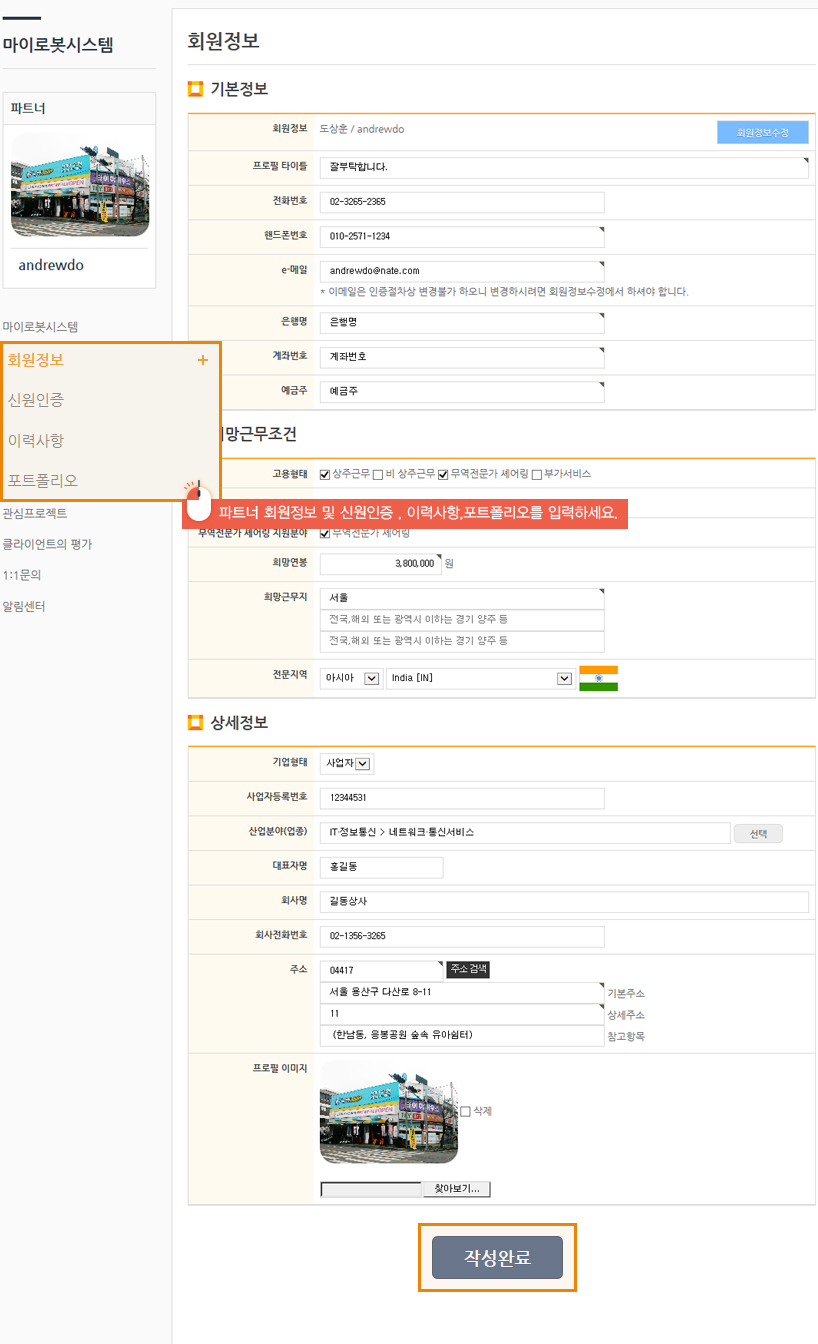Viewport: 818px width, 1344px height.
Task: Open the 포트폴리오 menu item
Action: click(x=42, y=480)
